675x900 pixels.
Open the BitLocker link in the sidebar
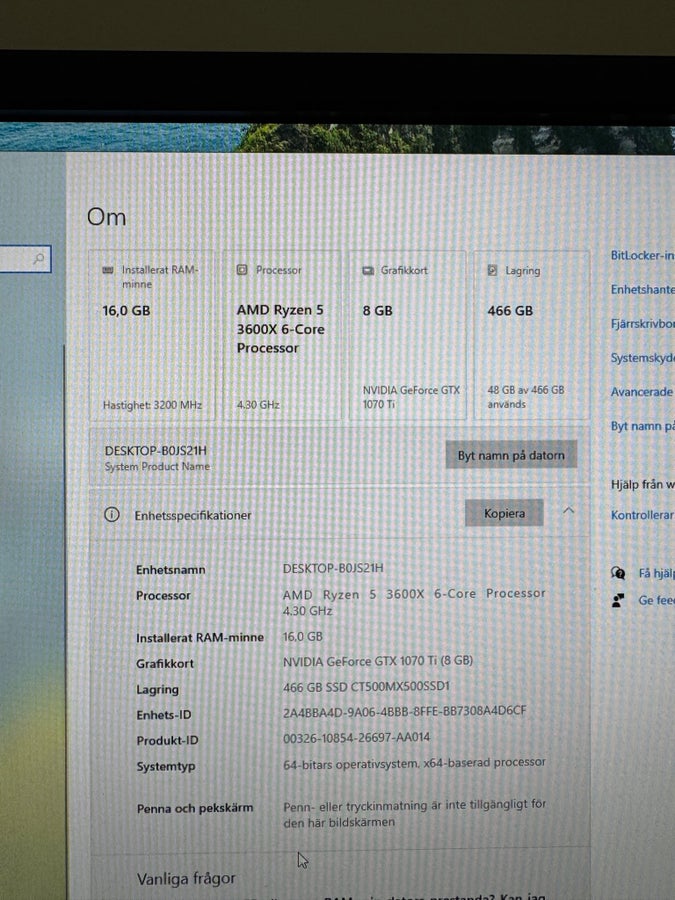click(x=642, y=255)
